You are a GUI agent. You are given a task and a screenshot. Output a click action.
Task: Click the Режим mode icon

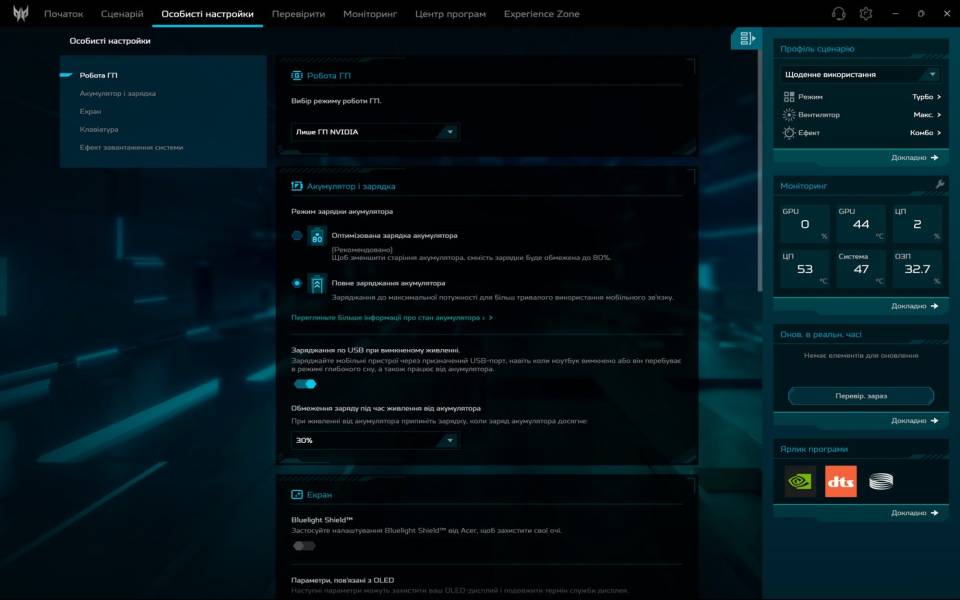pyautogui.click(x=789, y=97)
